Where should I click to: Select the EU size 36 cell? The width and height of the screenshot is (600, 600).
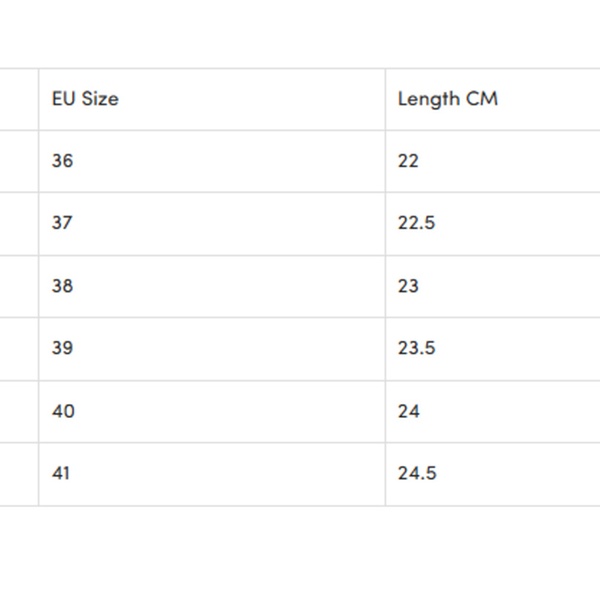[x=63, y=161]
